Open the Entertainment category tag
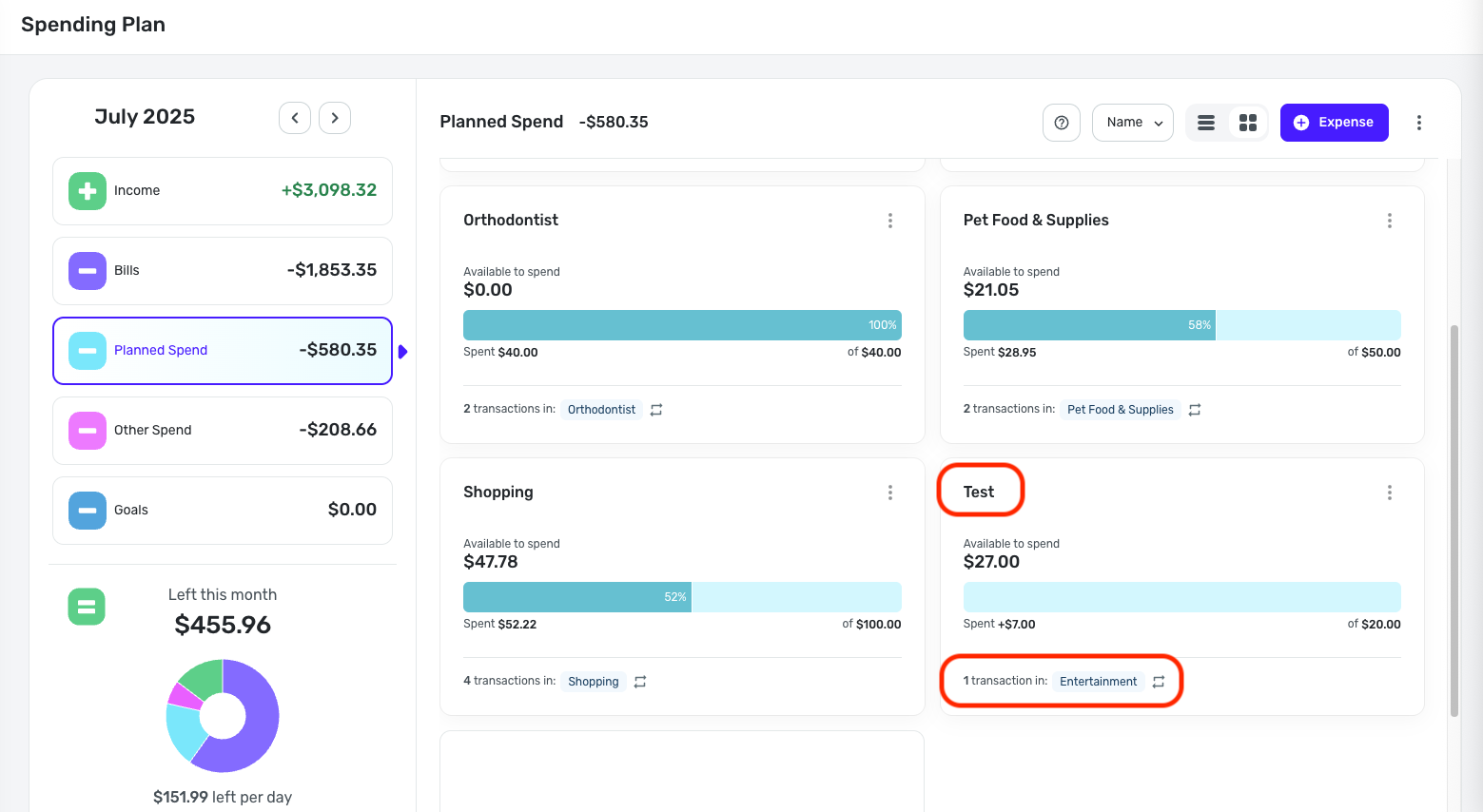 click(x=1098, y=682)
